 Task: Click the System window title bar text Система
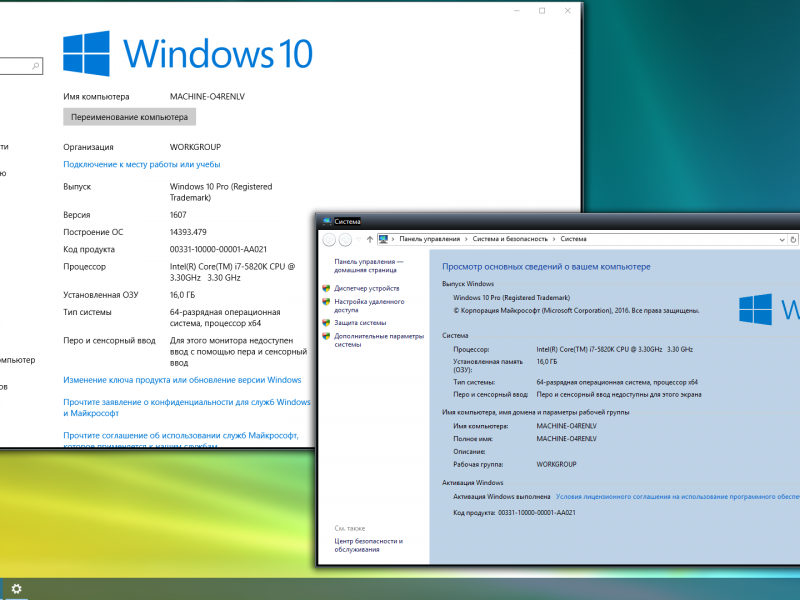[x=347, y=221]
